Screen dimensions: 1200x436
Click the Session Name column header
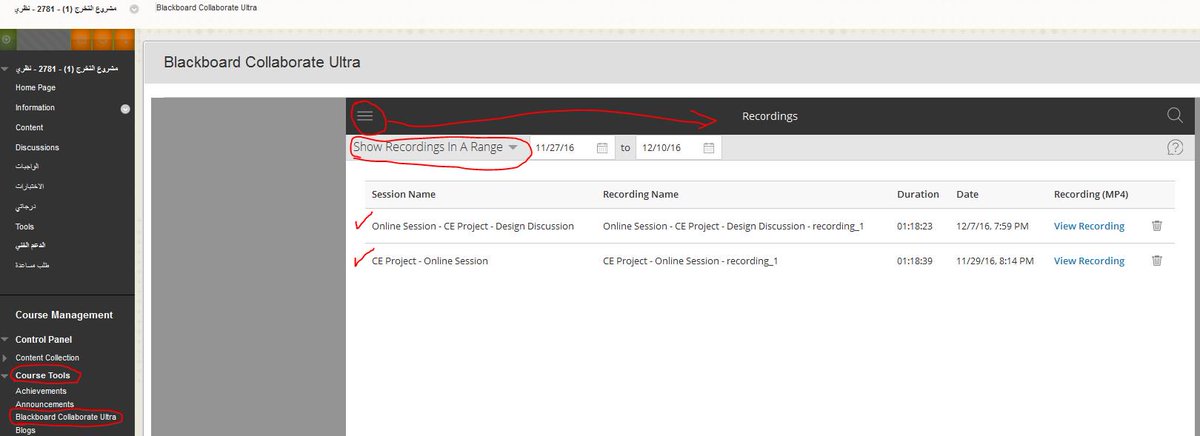click(x=403, y=194)
